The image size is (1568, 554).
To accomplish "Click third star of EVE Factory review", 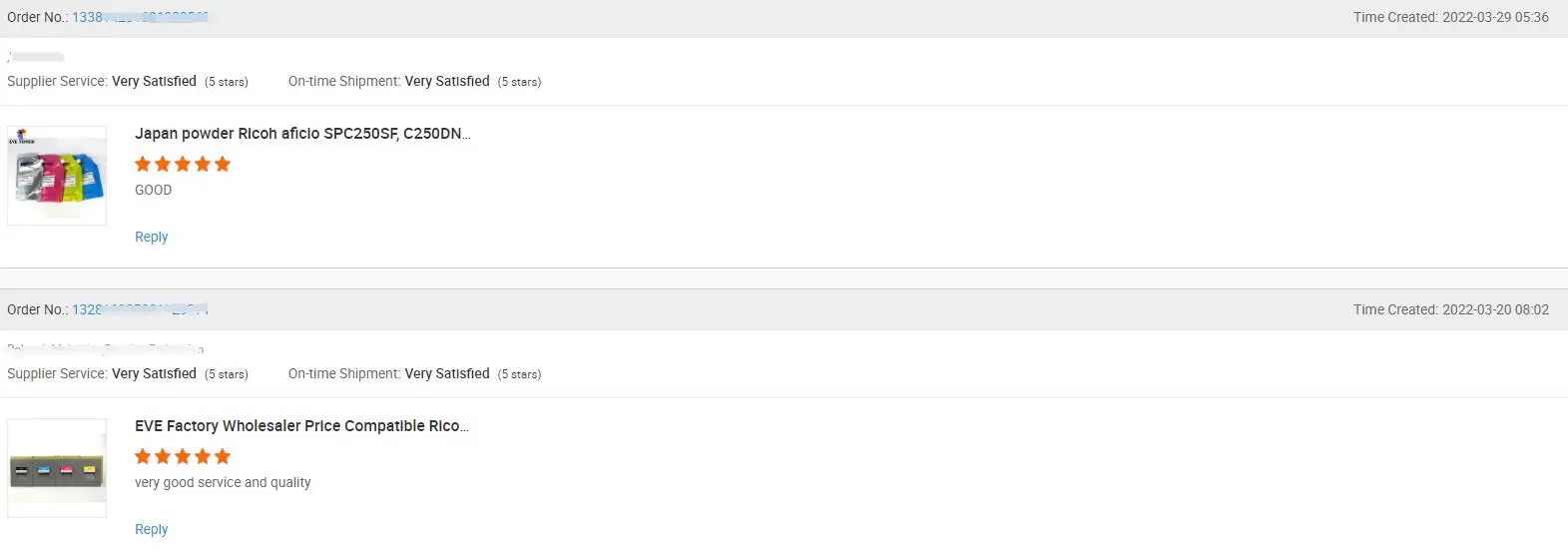I will point(183,456).
